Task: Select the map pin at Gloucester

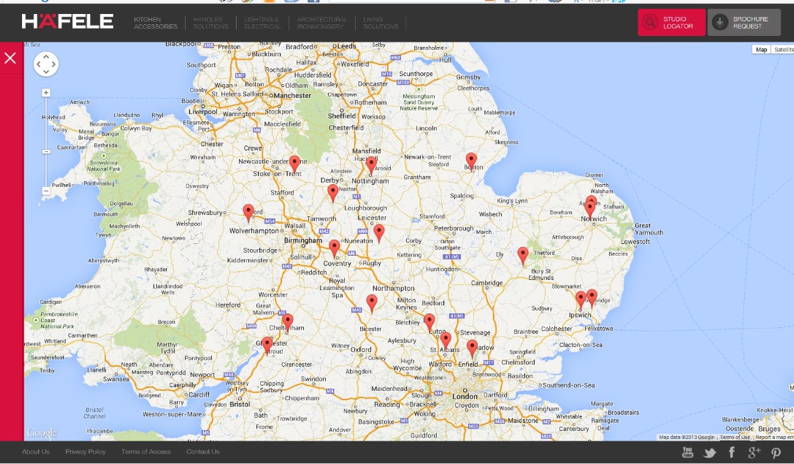Action: click(x=267, y=345)
